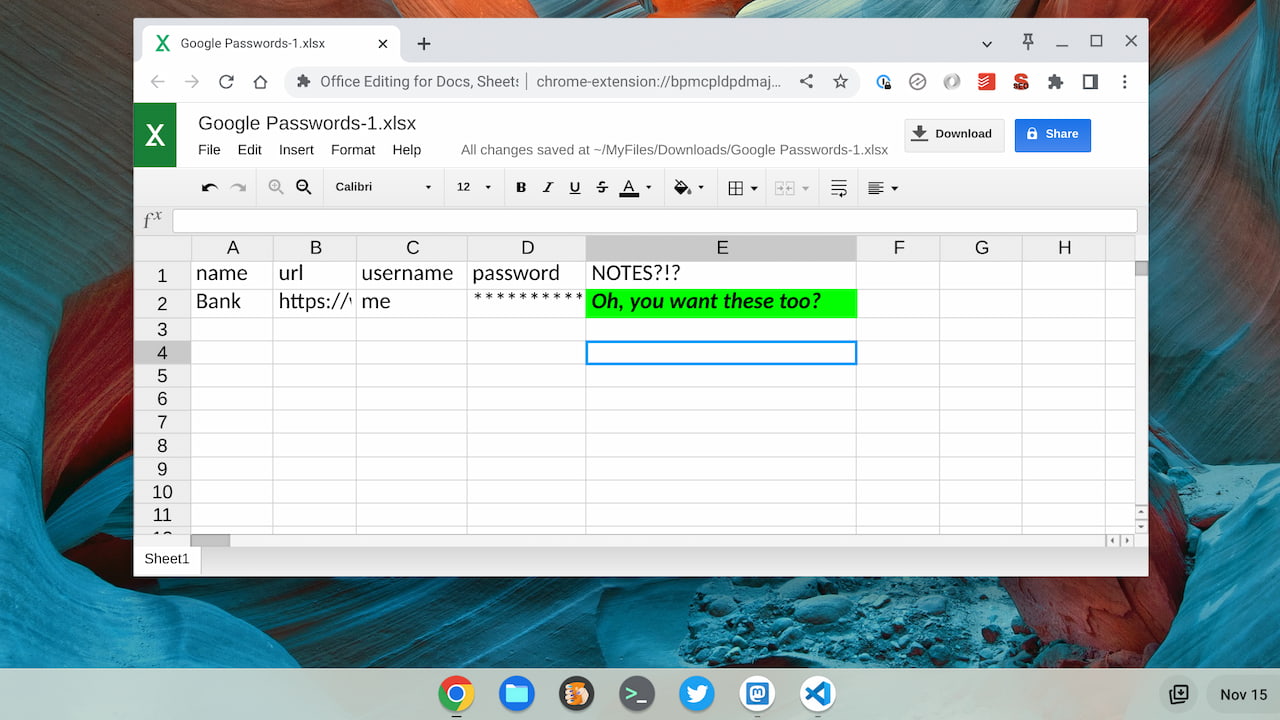Click the horizontal align icon
Image resolution: width=1280 pixels, height=720 pixels.
[876, 188]
